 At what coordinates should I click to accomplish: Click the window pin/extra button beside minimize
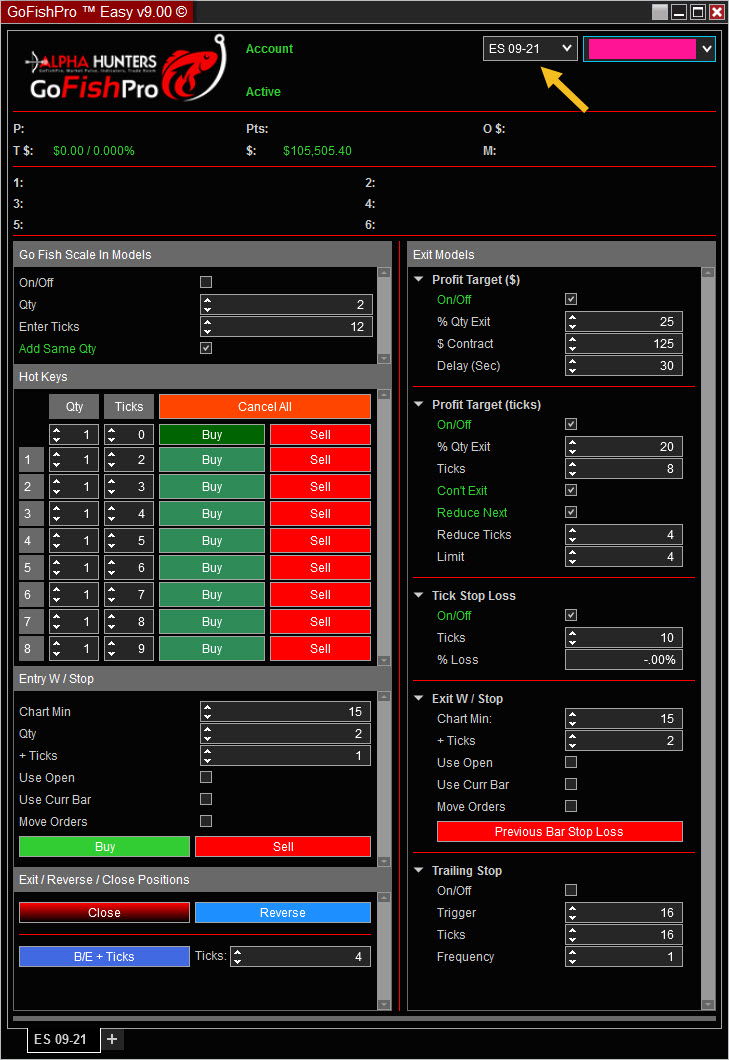tap(660, 11)
